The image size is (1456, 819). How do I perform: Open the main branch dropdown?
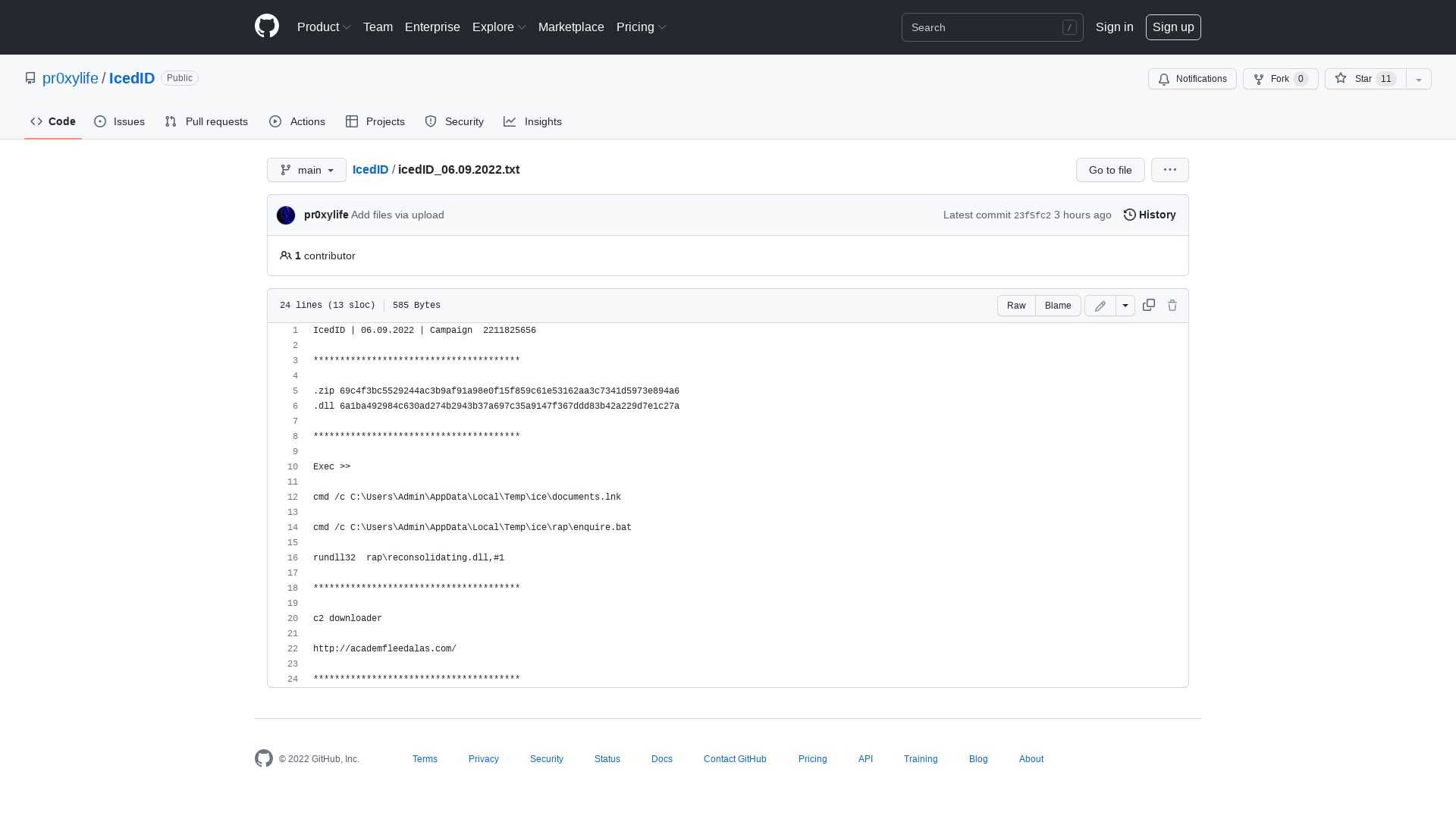tap(306, 170)
